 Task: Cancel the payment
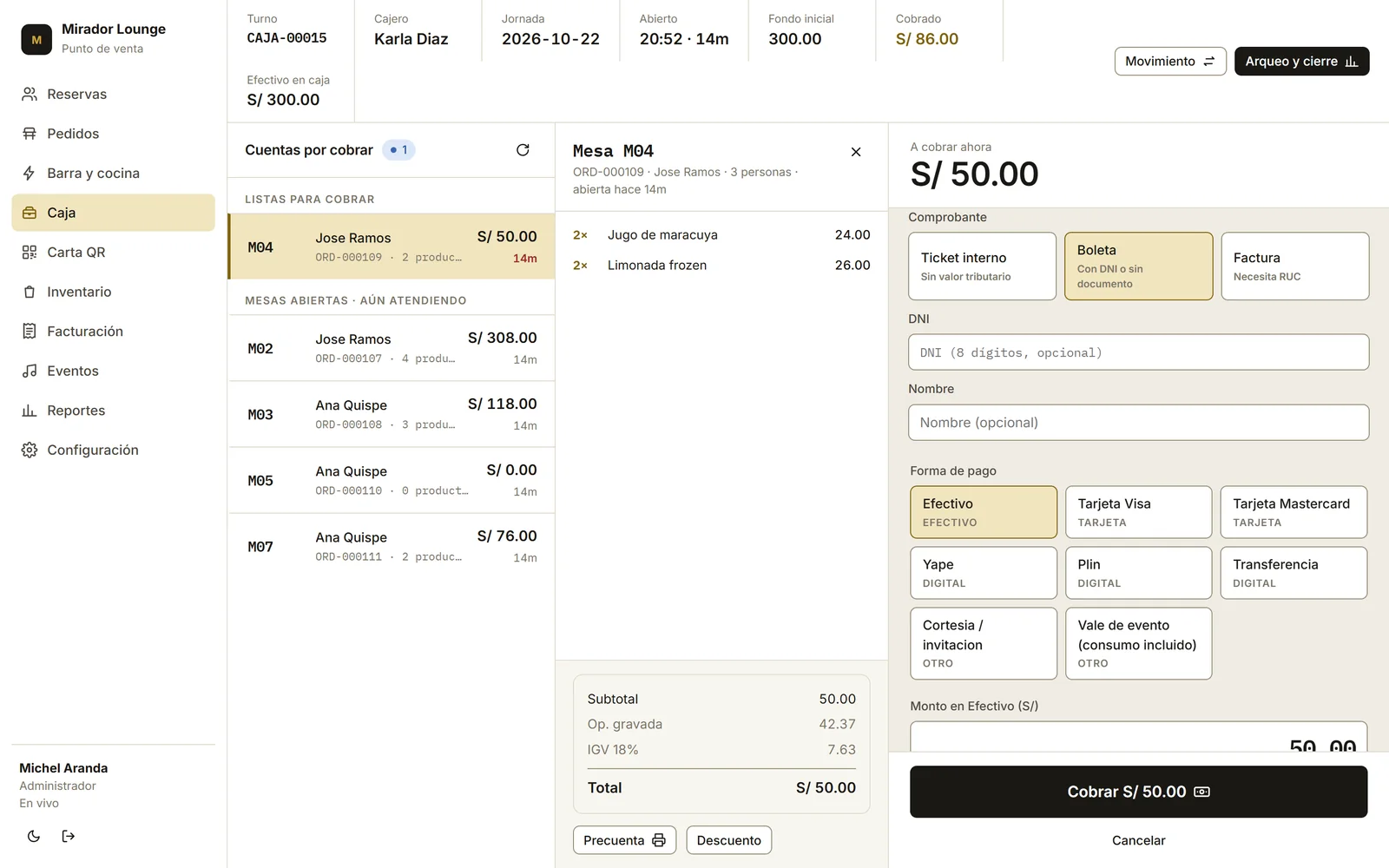(x=1139, y=840)
